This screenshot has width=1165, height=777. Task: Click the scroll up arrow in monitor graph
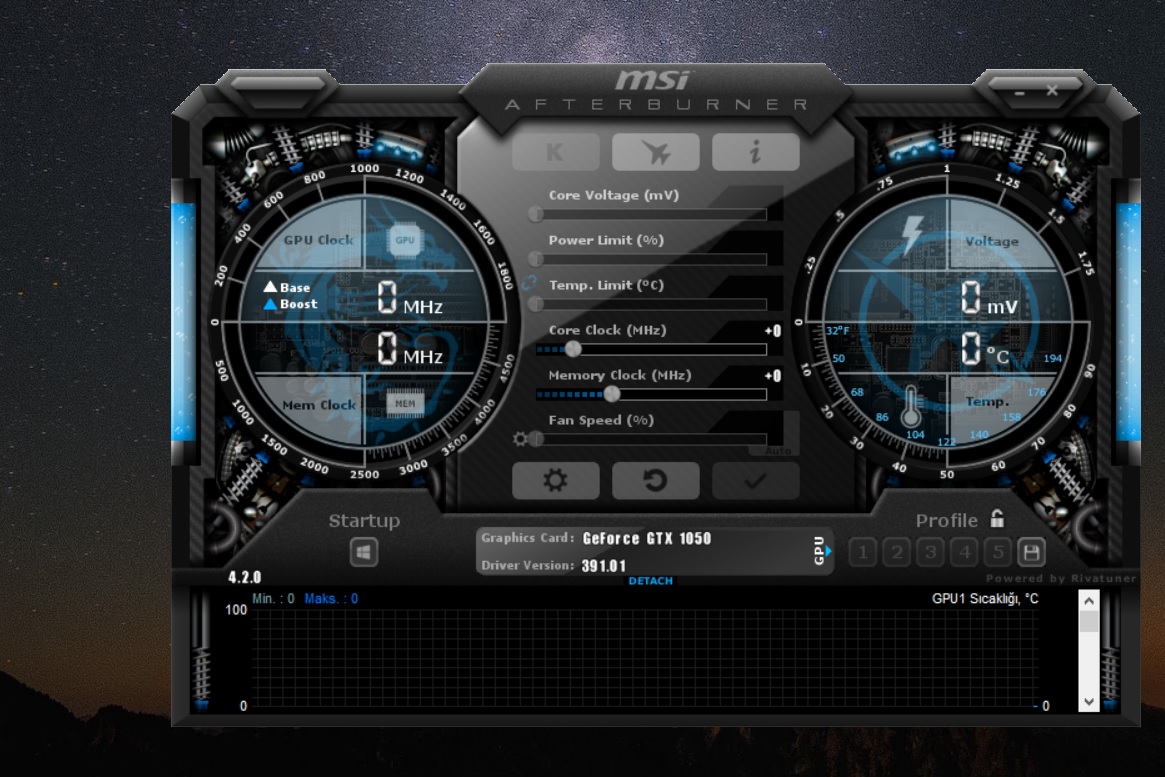point(1088,600)
